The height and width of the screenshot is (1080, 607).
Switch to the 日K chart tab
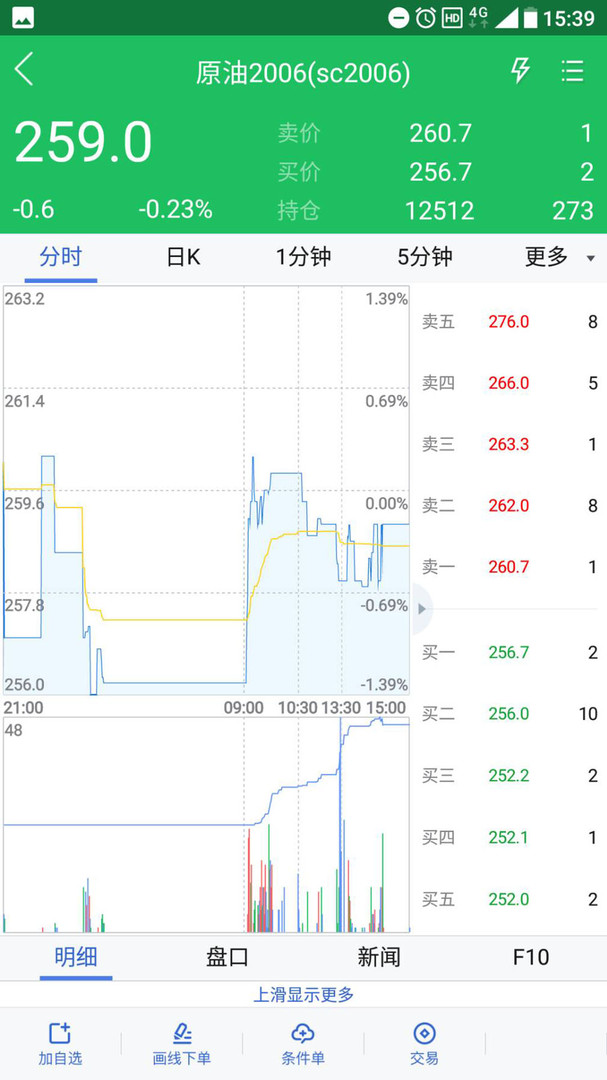183,258
